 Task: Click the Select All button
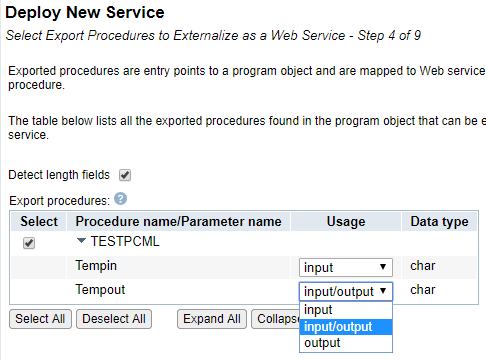pos(40,319)
